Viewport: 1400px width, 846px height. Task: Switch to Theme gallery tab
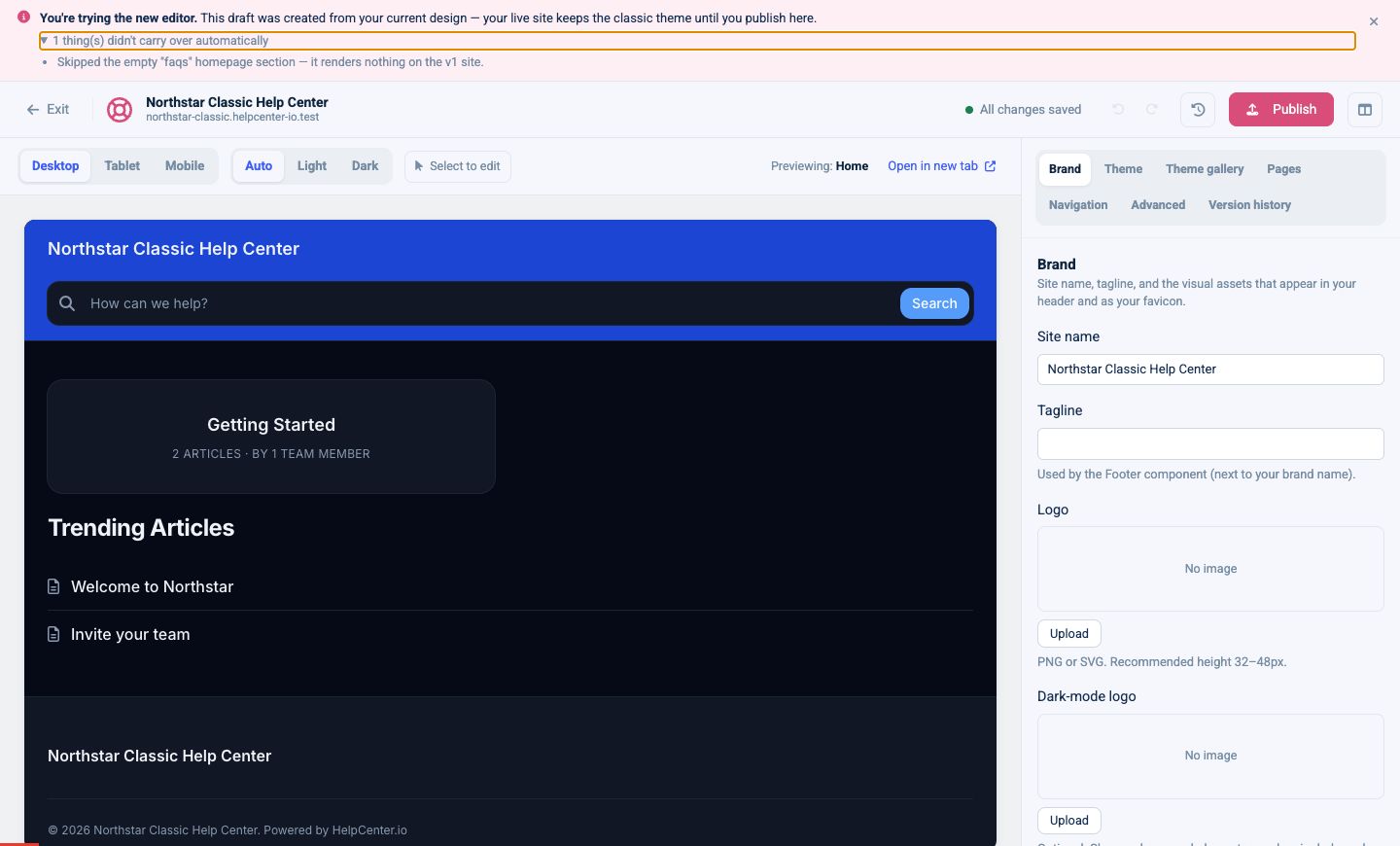pyautogui.click(x=1205, y=169)
